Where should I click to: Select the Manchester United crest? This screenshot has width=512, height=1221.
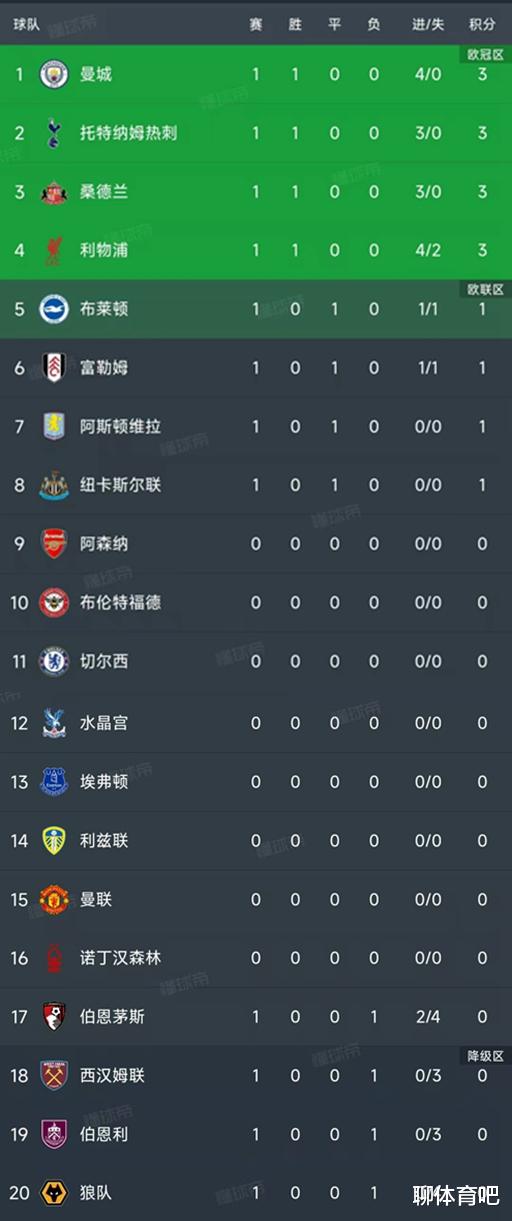click(53, 899)
